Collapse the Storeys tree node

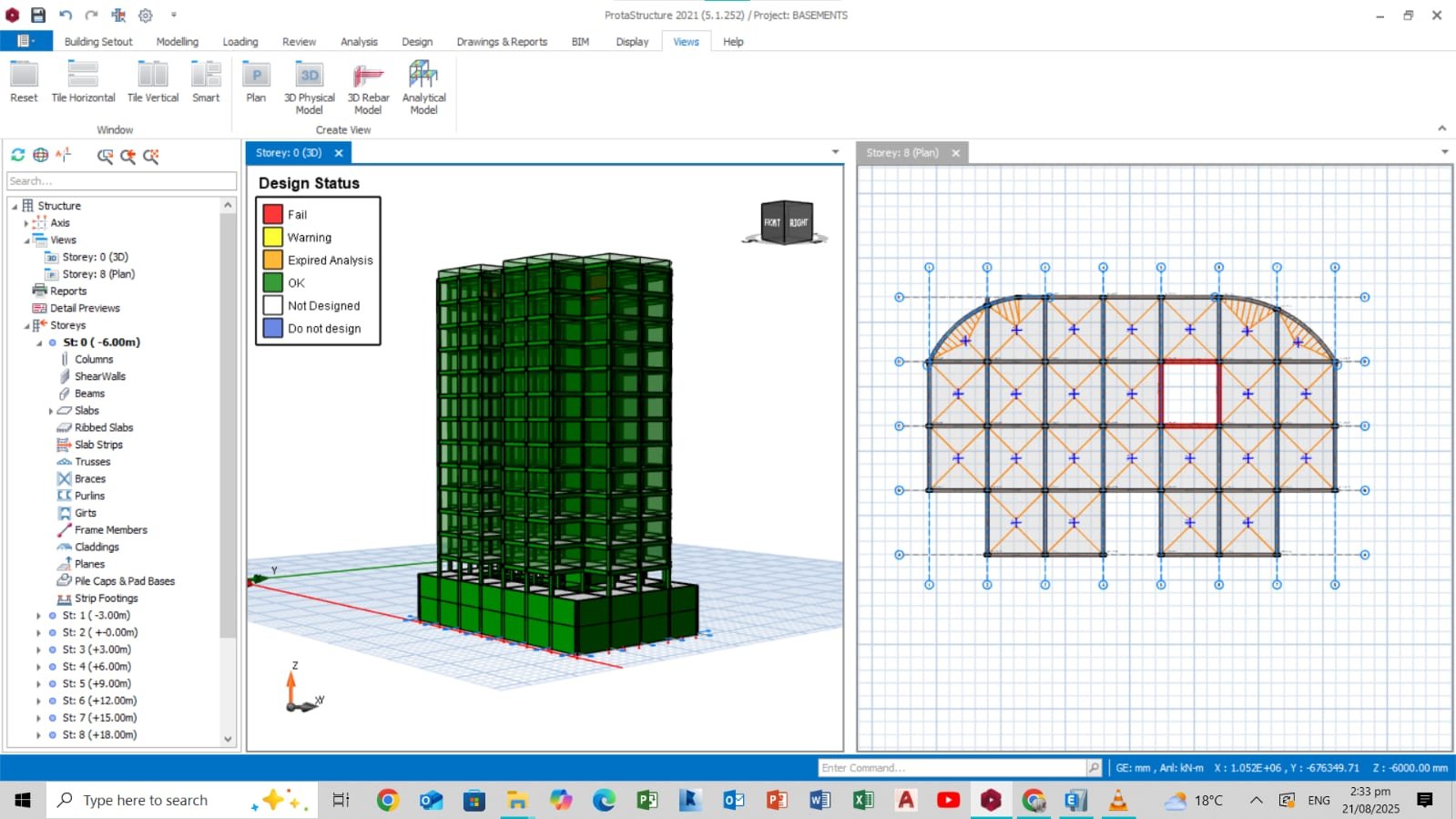(26, 325)
